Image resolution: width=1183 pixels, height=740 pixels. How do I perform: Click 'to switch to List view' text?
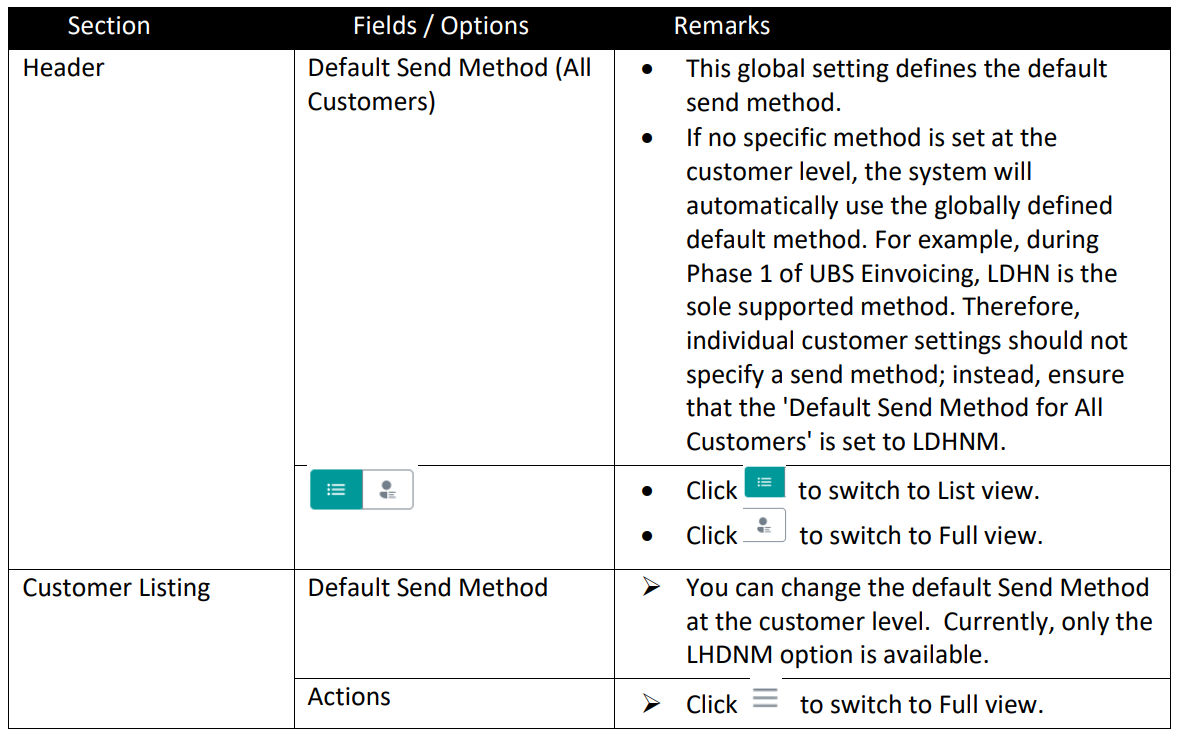coord(918,491)
